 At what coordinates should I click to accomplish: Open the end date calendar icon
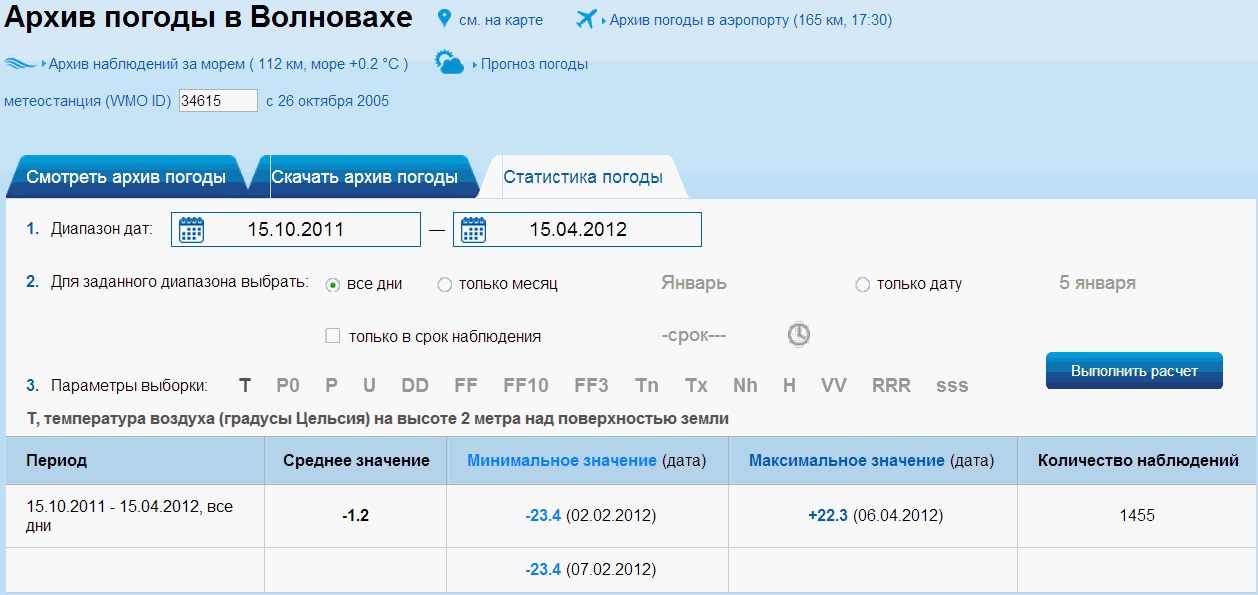(x=473, y=230)
